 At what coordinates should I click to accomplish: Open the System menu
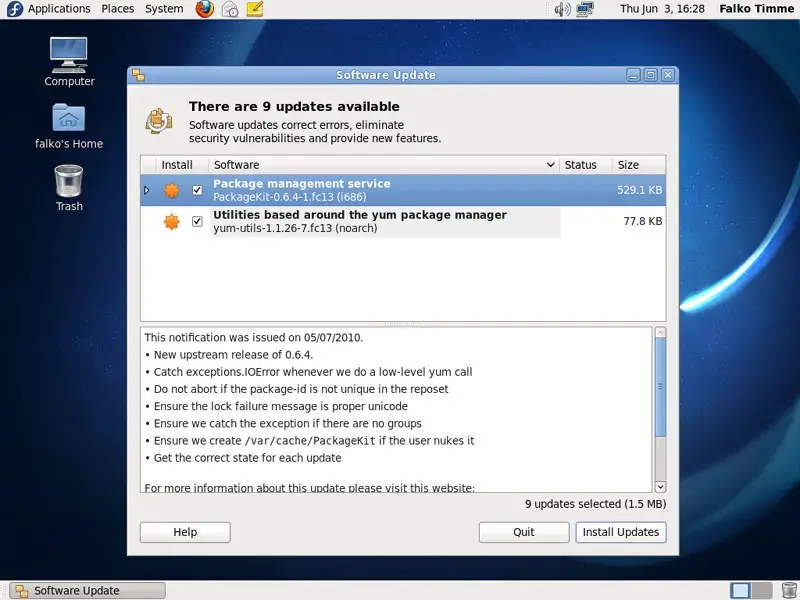tap(164, 9)
